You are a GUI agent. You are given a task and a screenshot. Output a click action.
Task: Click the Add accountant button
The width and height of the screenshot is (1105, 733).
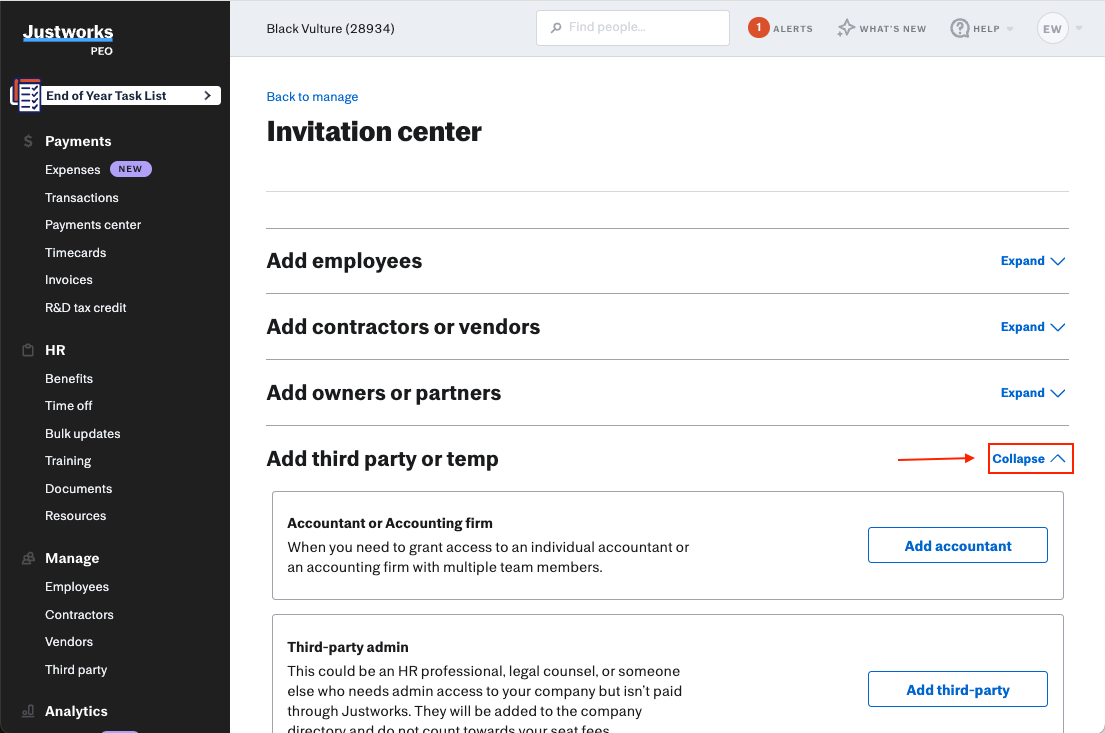click(x=957, y=544)
